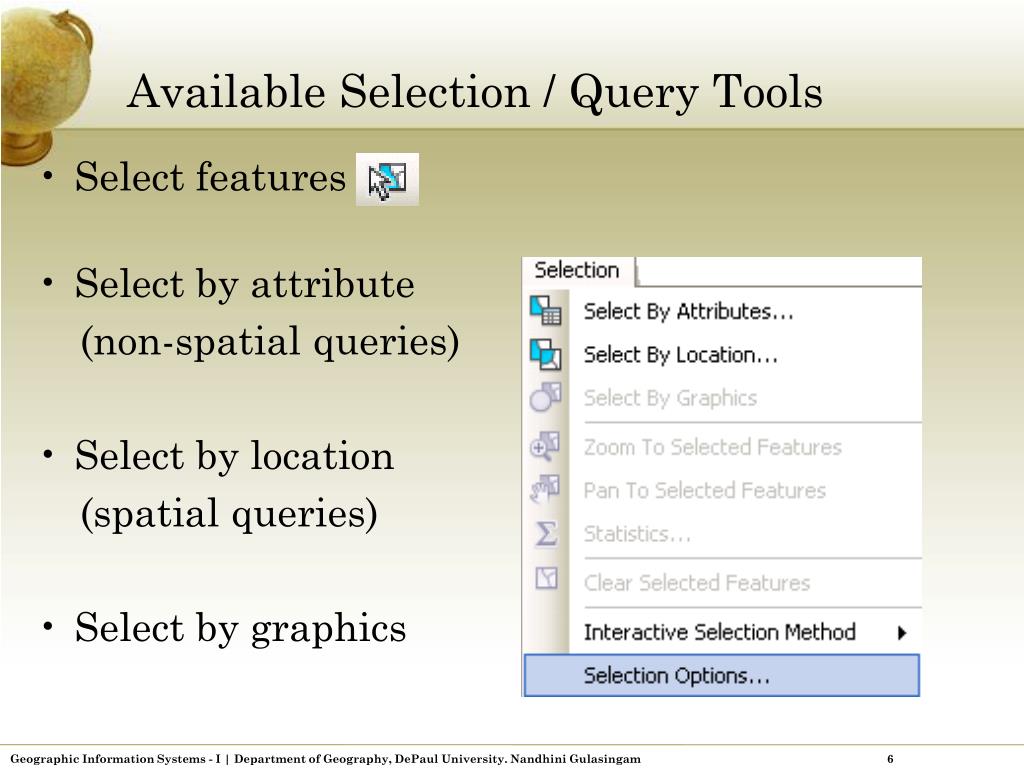The height and width of the screenshot is (768, 1024).
Task: Click the slide number 6 in footer
Action: (x=890, y=759)
